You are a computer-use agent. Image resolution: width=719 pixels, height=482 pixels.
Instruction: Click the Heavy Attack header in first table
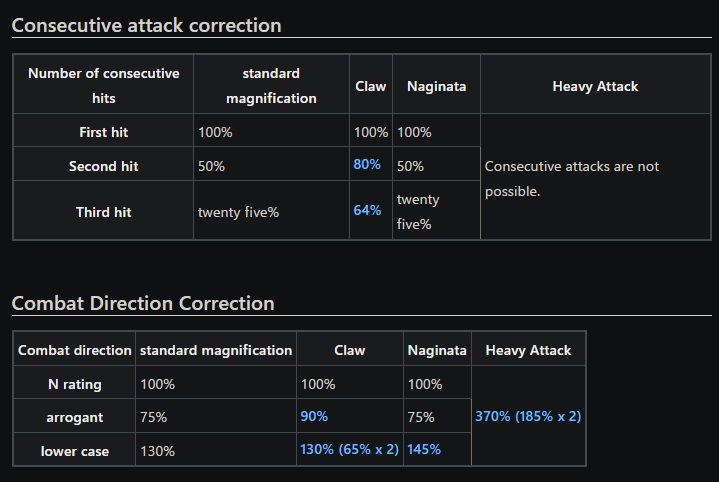pos(595,86)
